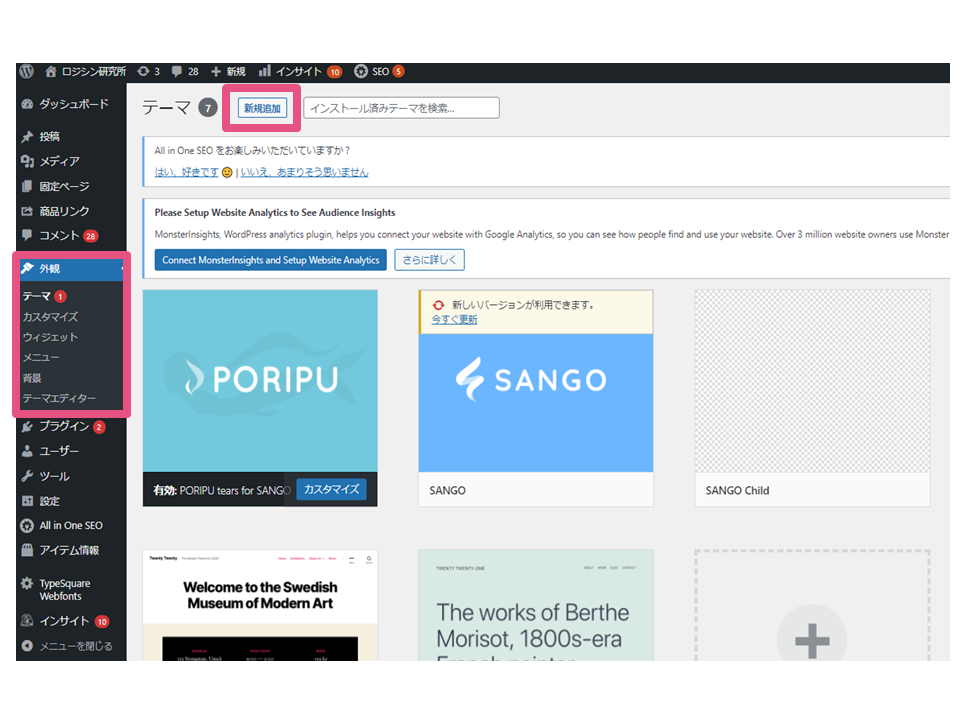Click the dashboard gauge icon in sidebar
This screenshot has height=720, width=960.
[x=27, y=104]
